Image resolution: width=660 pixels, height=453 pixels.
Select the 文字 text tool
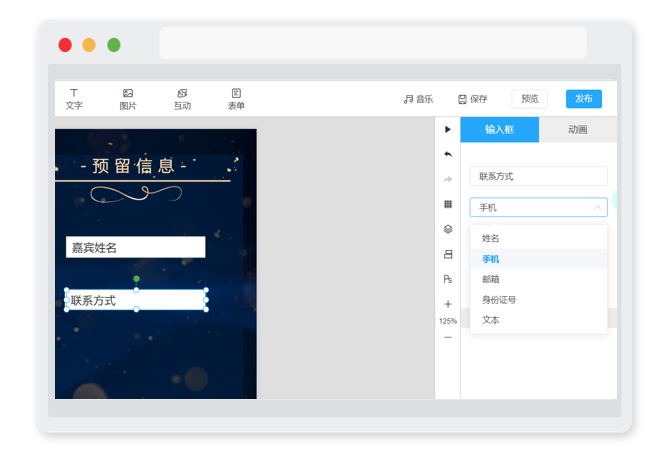click(74, 99)
